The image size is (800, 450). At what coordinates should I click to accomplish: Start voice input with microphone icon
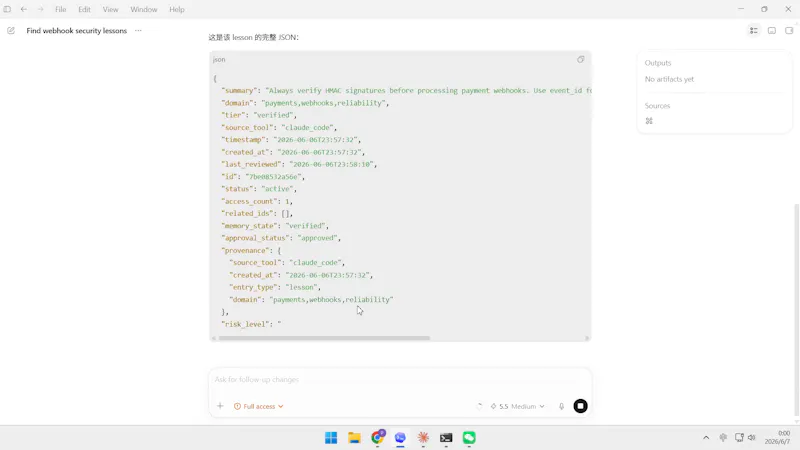click(561, 406)
